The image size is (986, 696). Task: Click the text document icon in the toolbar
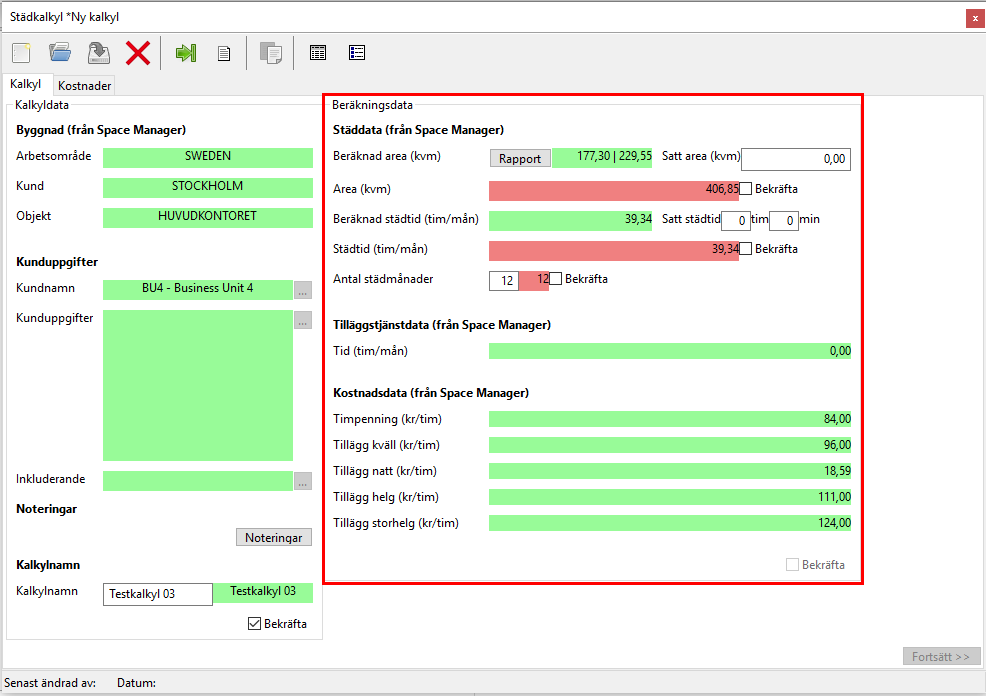224,53
